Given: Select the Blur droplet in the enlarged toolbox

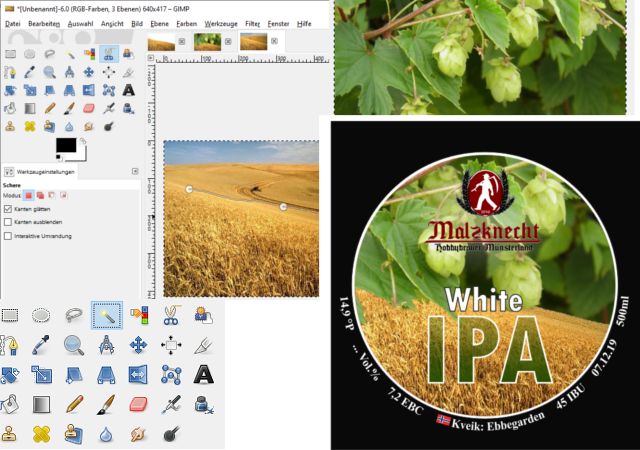Looking at the screenshot, I should pos(106,434).
